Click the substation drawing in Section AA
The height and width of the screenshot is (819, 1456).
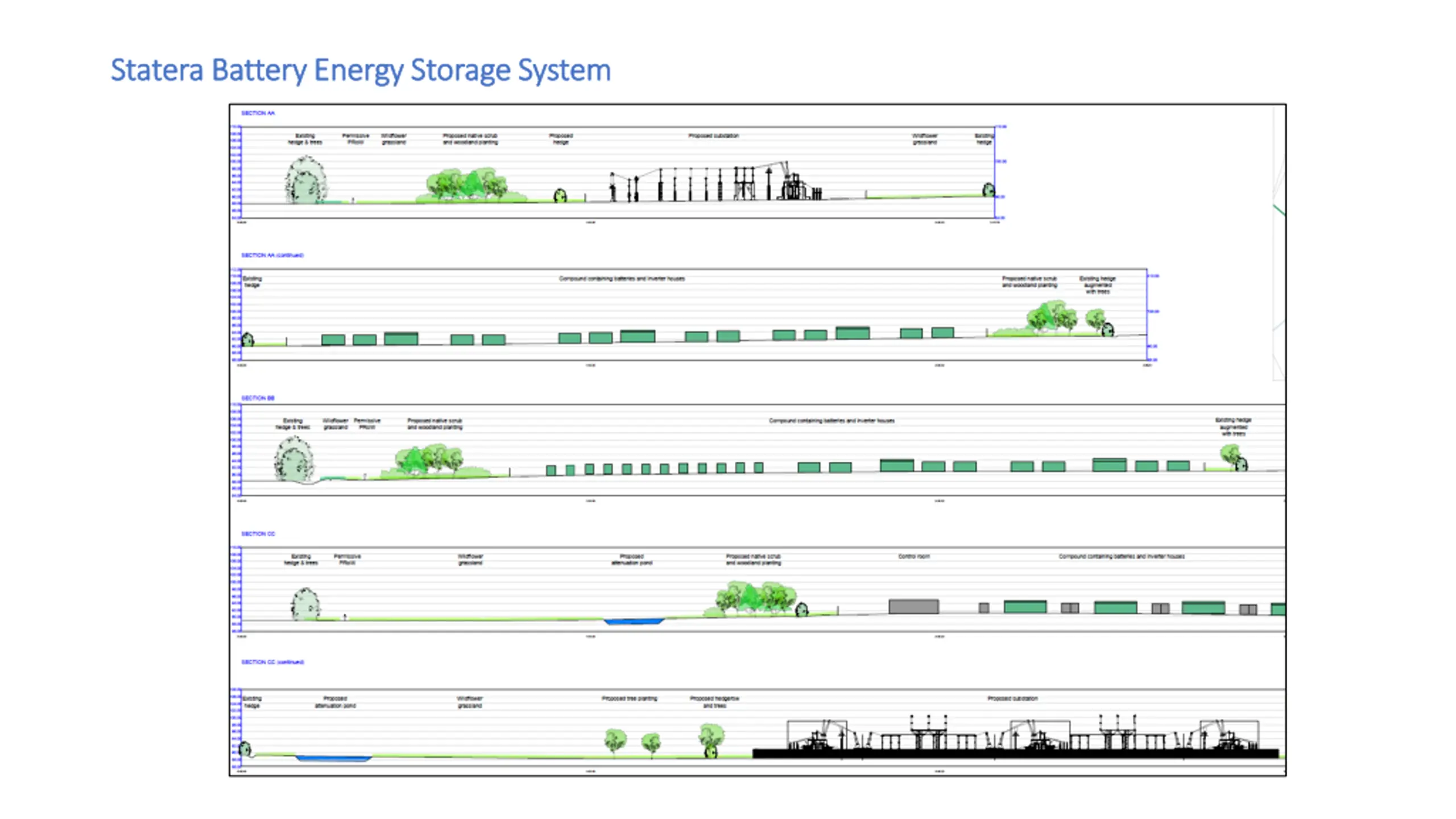click(715, 182)
